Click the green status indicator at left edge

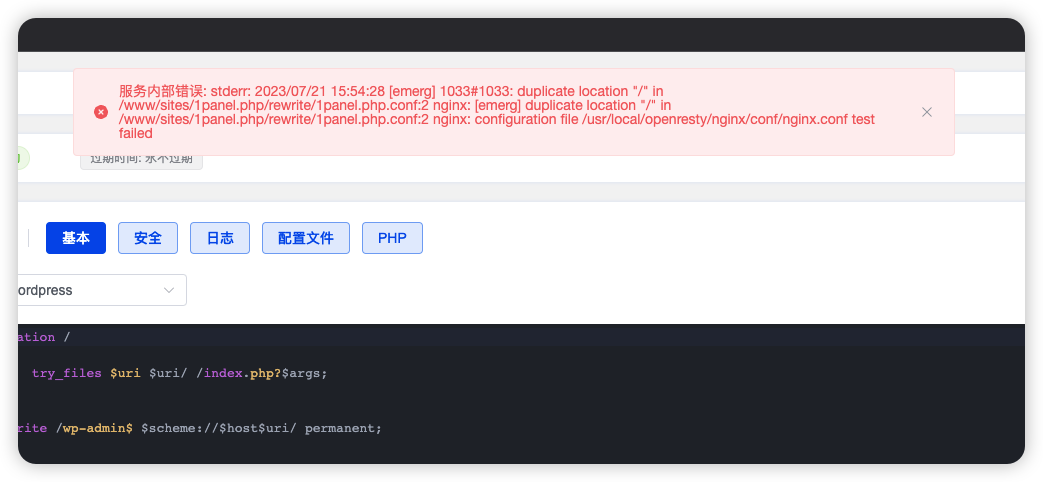(23, 158)
